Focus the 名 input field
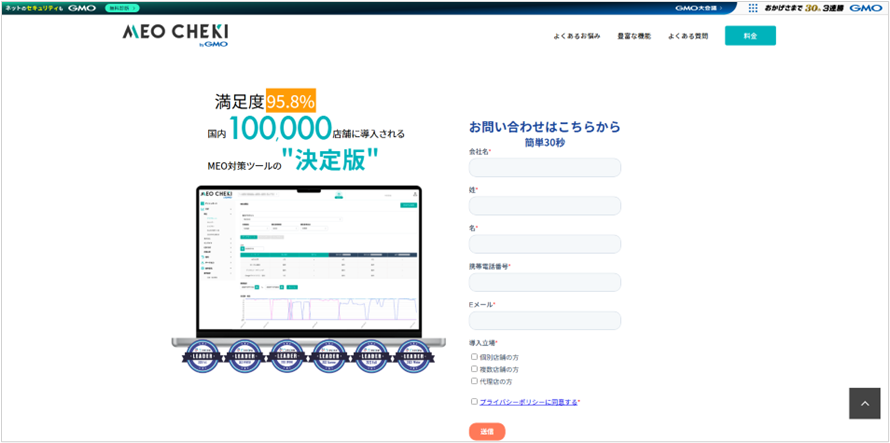Viewport: 890px width, 443px height. pyautogui.click(x=545, y=244)
